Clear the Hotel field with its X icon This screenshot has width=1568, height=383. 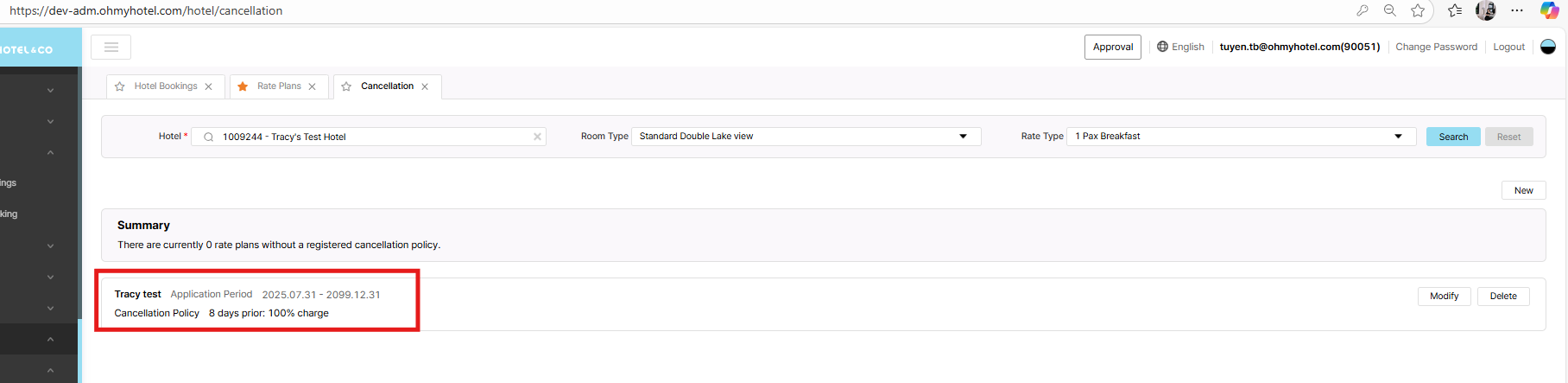pos(537,137)
